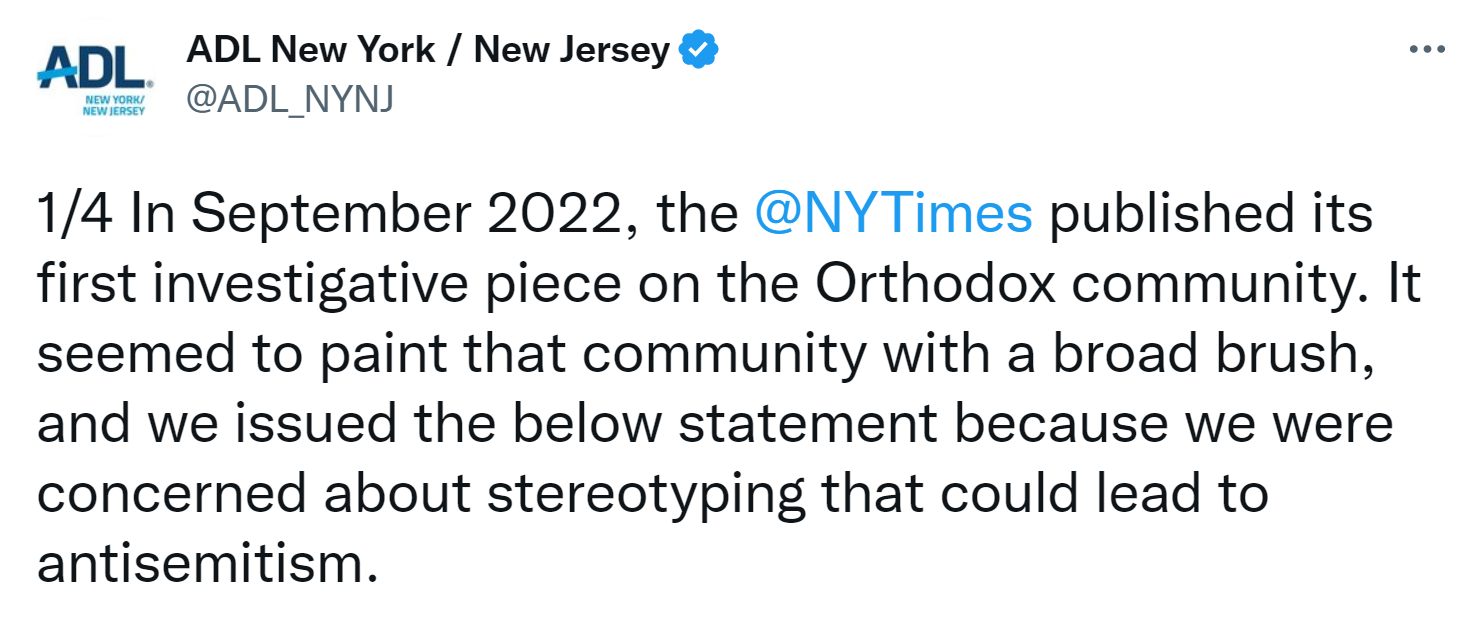
Task: Click the small "New York/New Jersey" logo caption
Action: point(115,105)
